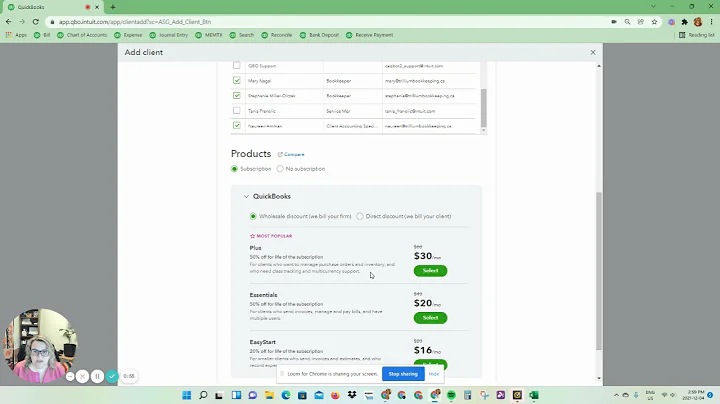720x404 pixels.
Task: Open the browser zoom magnifier icon
Action: (627, 22)
